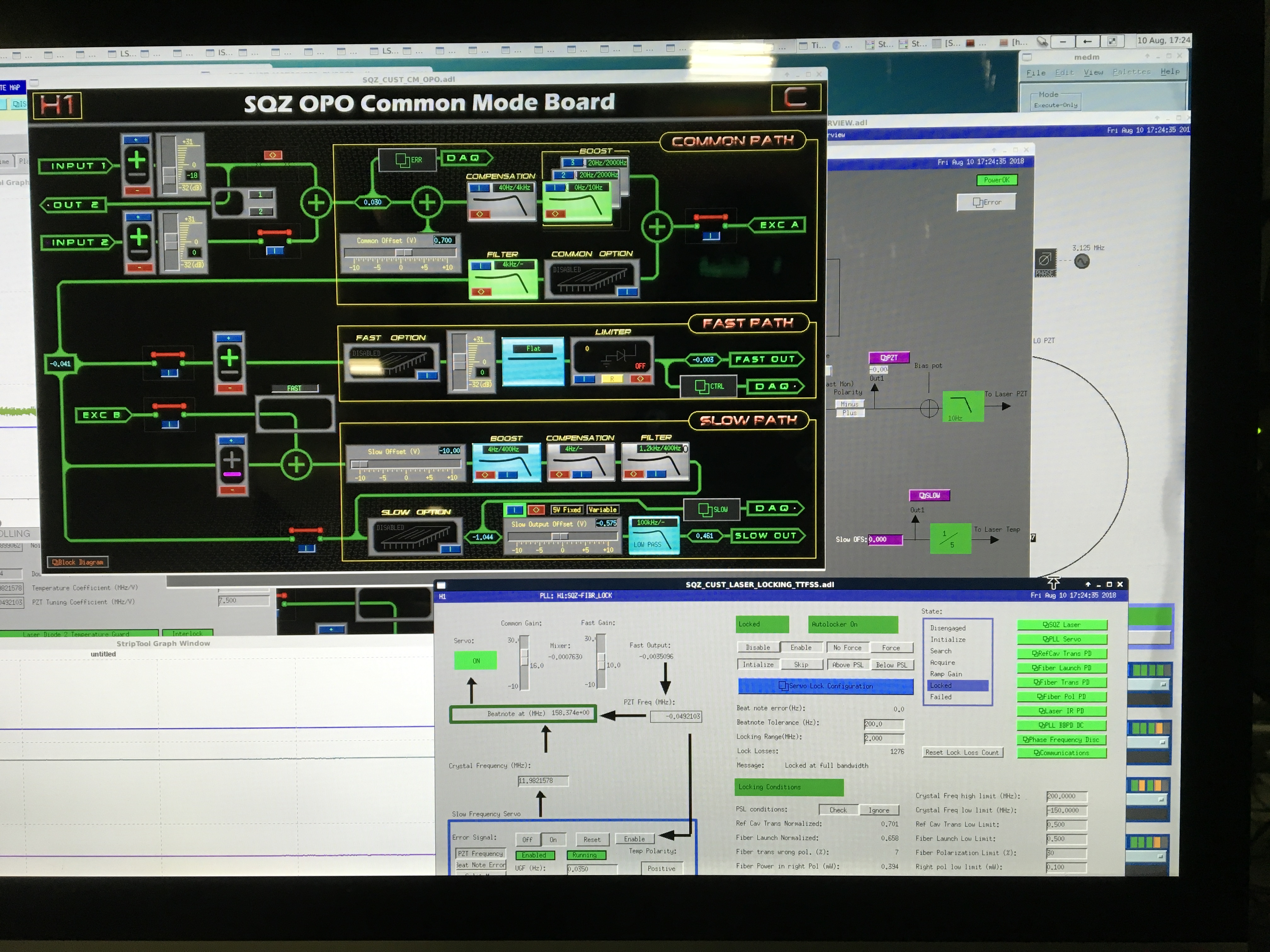Click the blue switch below the EXC A line
Viewport: 1270px width, 952px height.
(x=711, y=236)
